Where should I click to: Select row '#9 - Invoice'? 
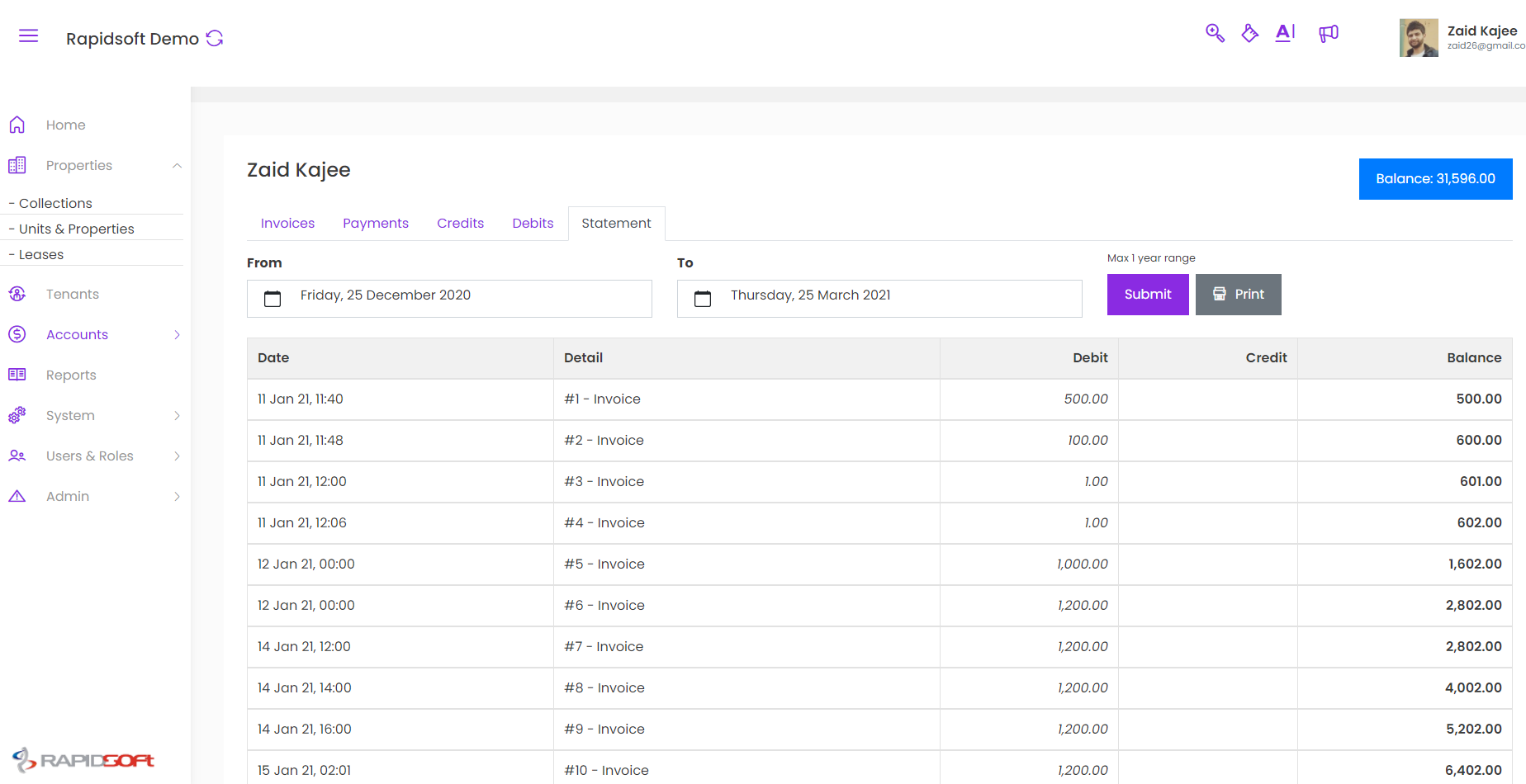pyautogui.click(x=879, y=730)
